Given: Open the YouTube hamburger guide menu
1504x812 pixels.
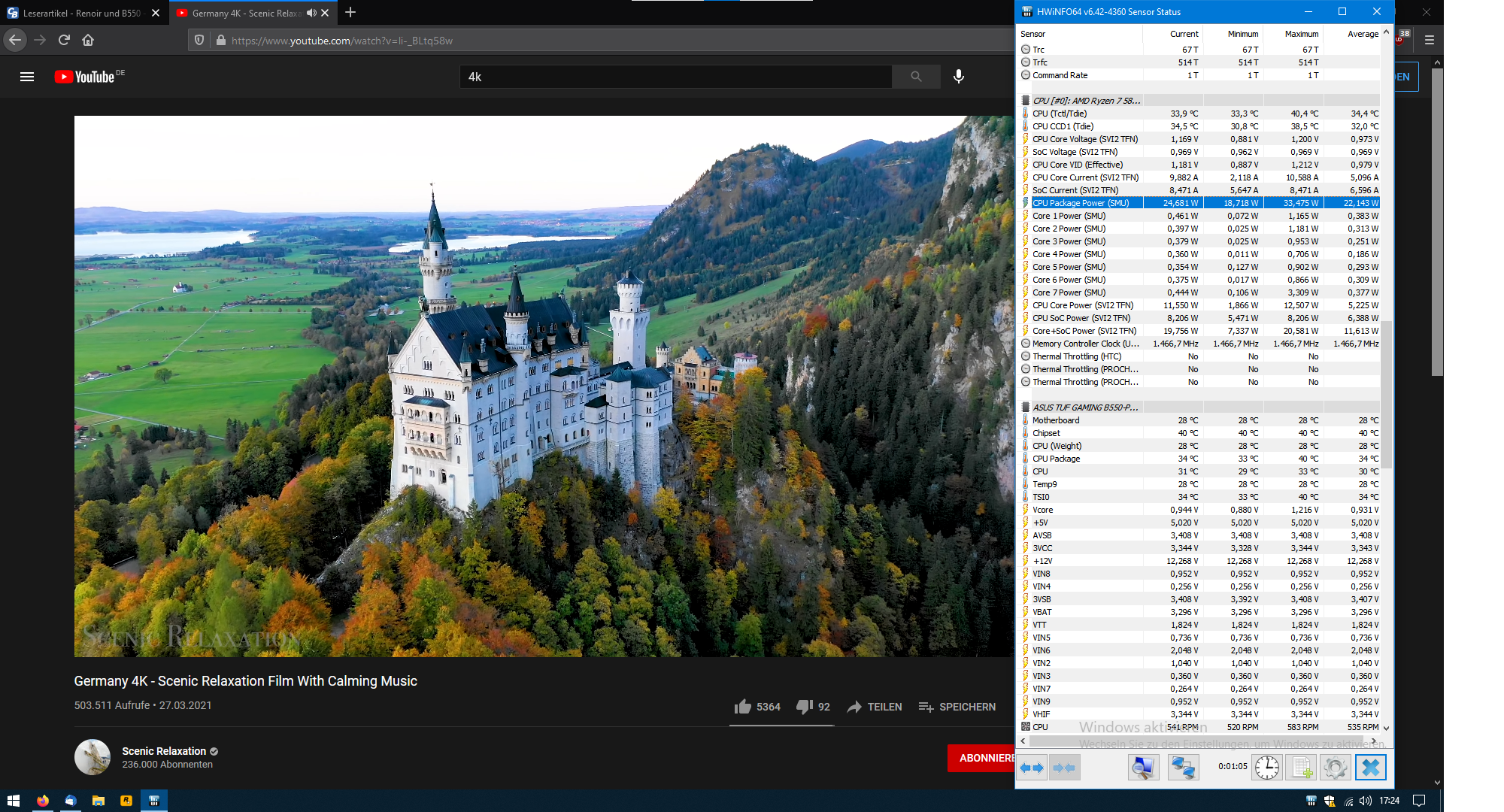Looking at the screenshot, I should (x=27, y=77).
